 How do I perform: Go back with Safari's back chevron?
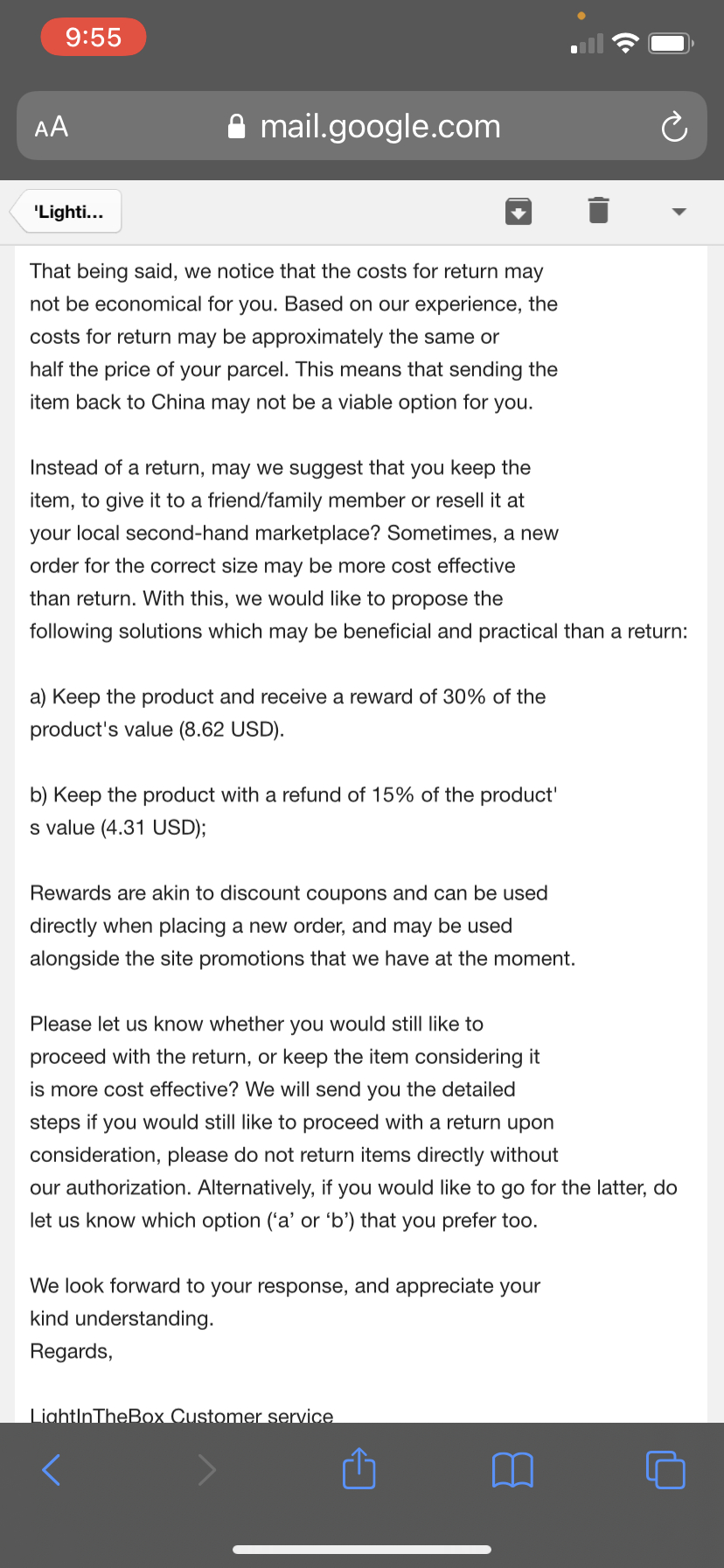[x=52, y=1469]
